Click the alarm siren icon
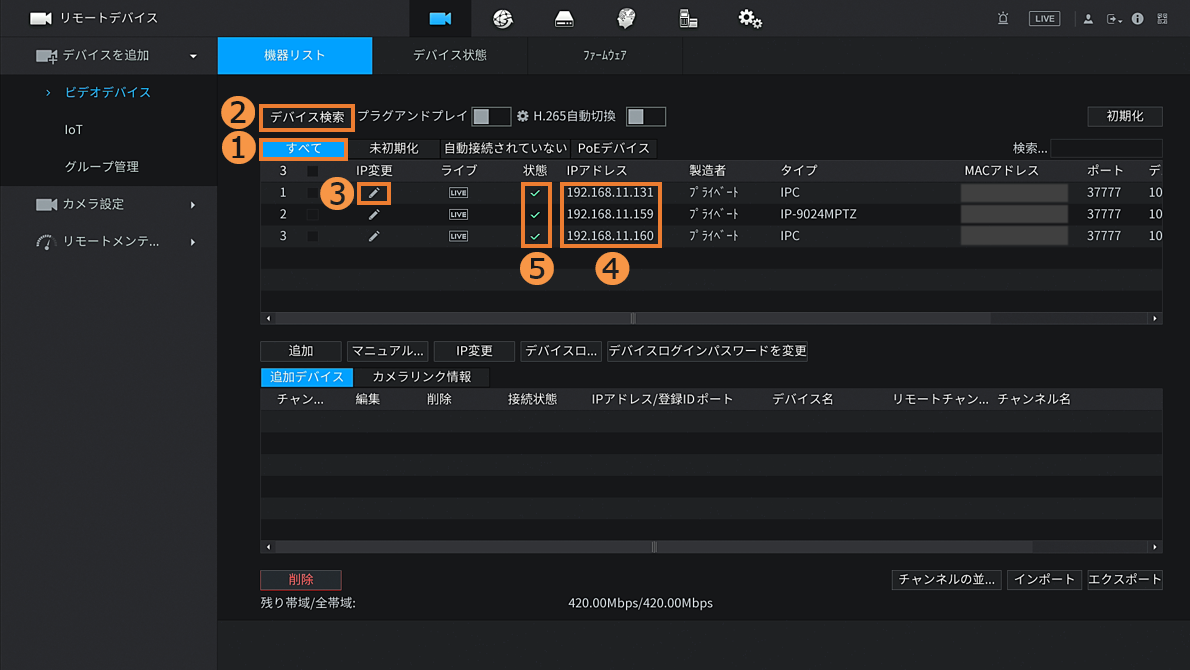This screenshot has height=670, width=1190. point(1003,19)
